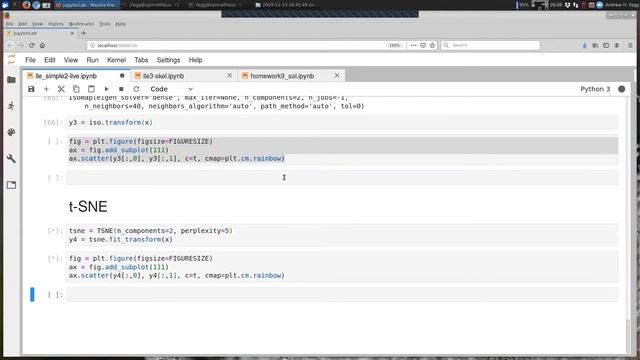
Task: Restart the kernel with the circular arrow icon
Action: click(136, 89)
